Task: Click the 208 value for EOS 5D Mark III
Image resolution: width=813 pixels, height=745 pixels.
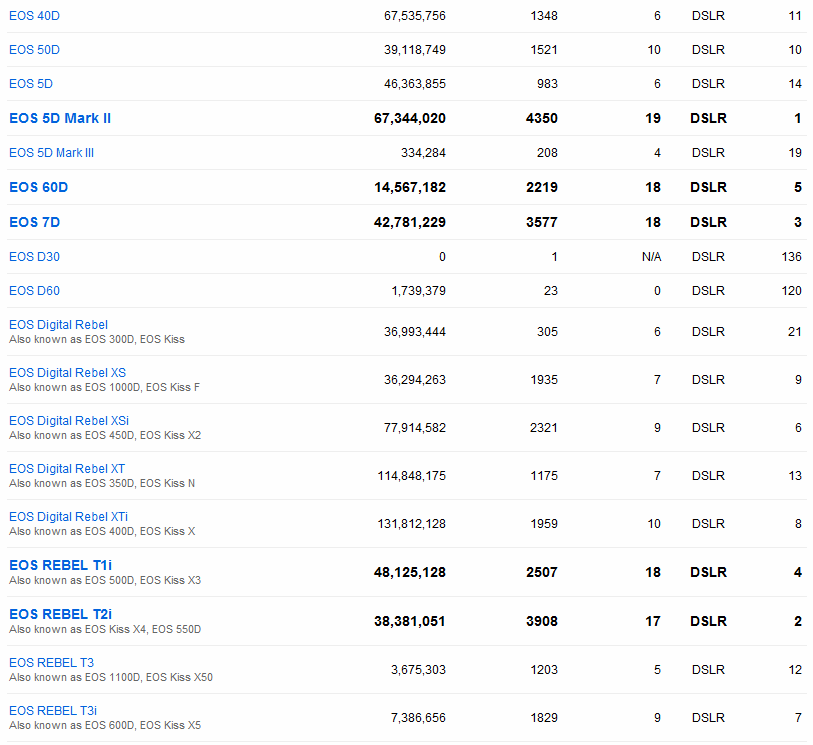Action: (x=547, y=153)
